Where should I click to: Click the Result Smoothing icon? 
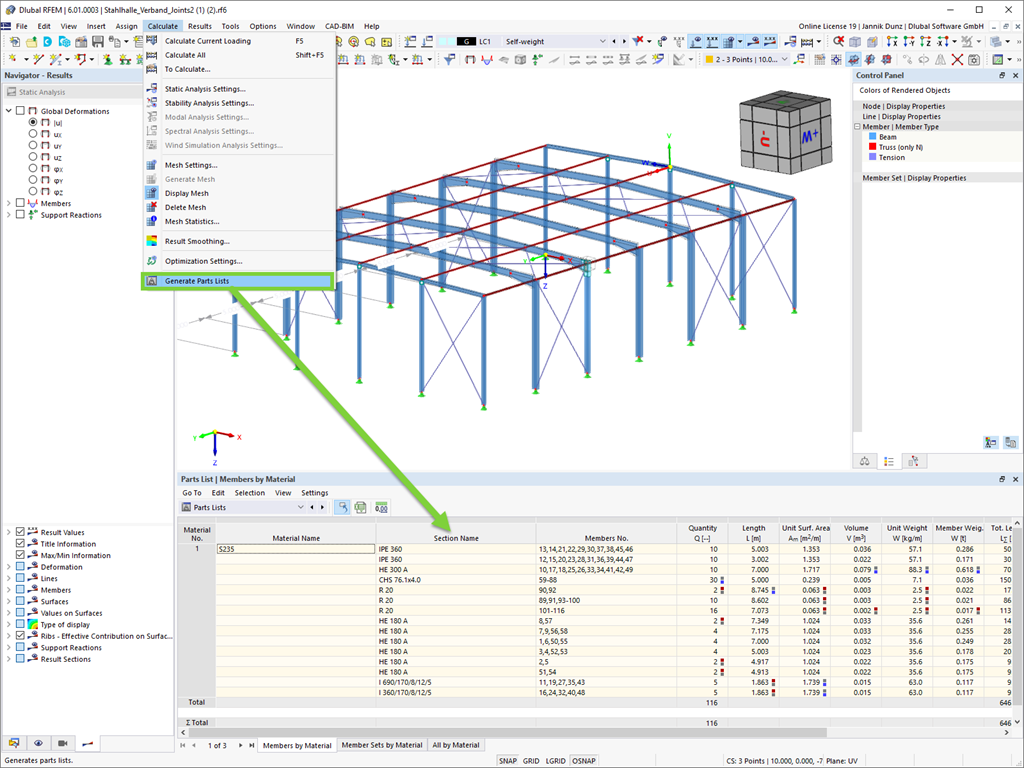pyautogui.click(x=152, y=241)
